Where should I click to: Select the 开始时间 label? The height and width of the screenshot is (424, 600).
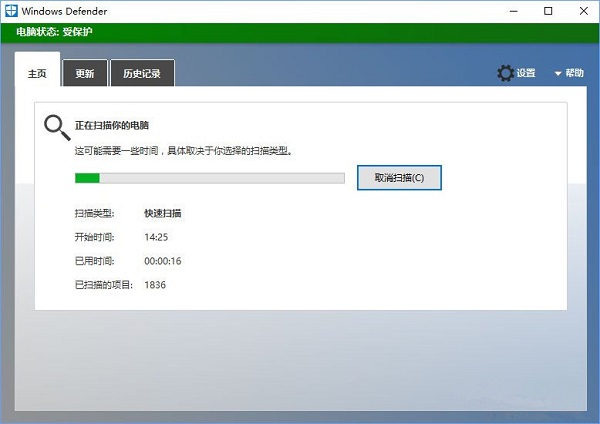tap(94, 237)
